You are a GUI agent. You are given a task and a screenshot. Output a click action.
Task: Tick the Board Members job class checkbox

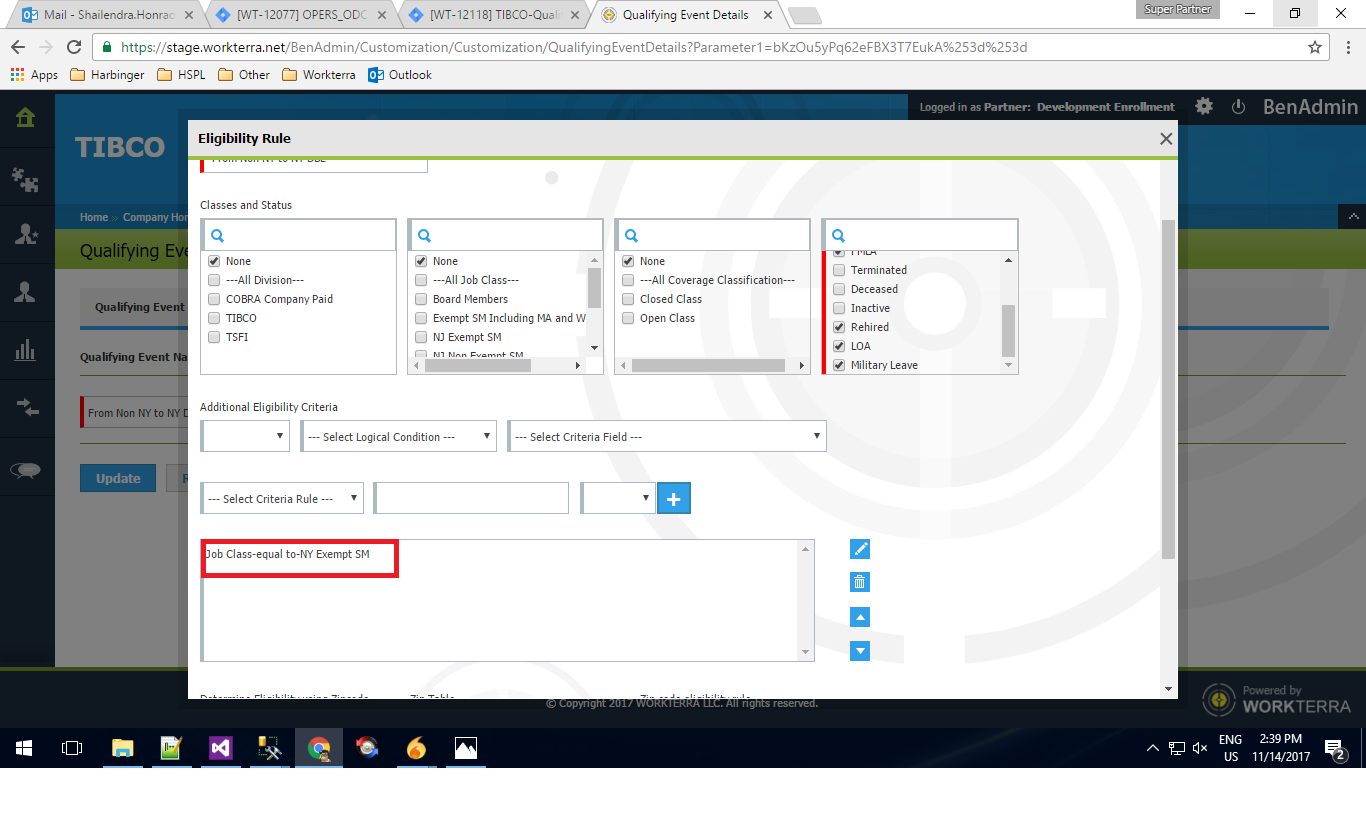click(421, 299)
